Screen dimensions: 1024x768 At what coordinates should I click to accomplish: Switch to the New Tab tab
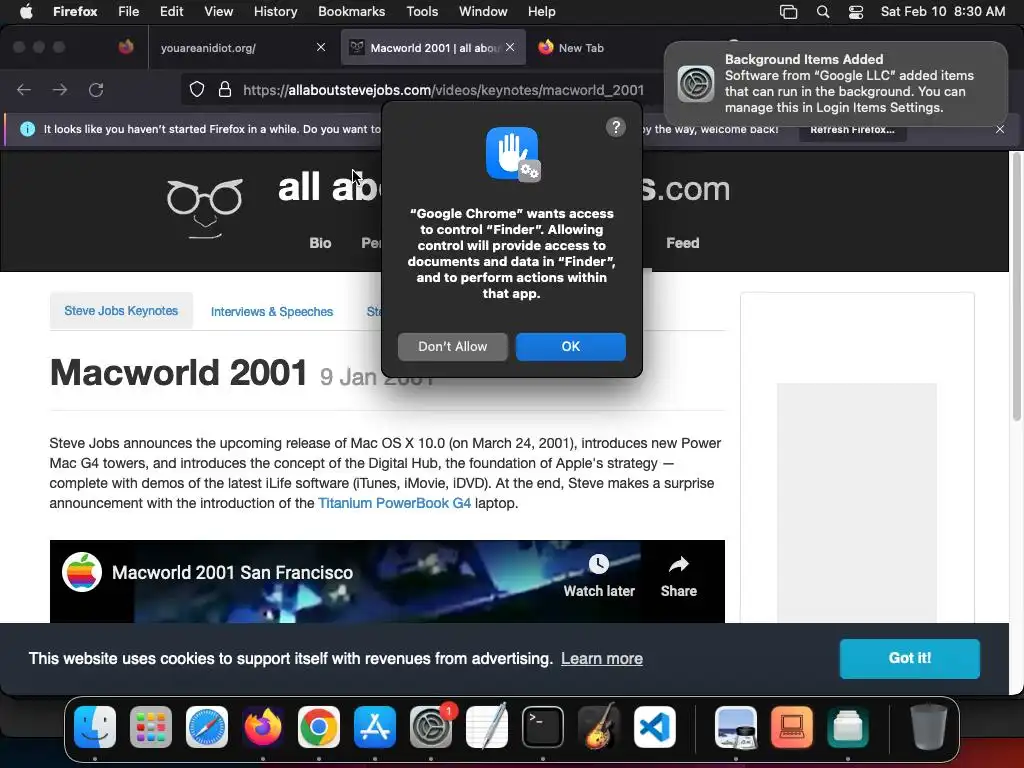581,48
